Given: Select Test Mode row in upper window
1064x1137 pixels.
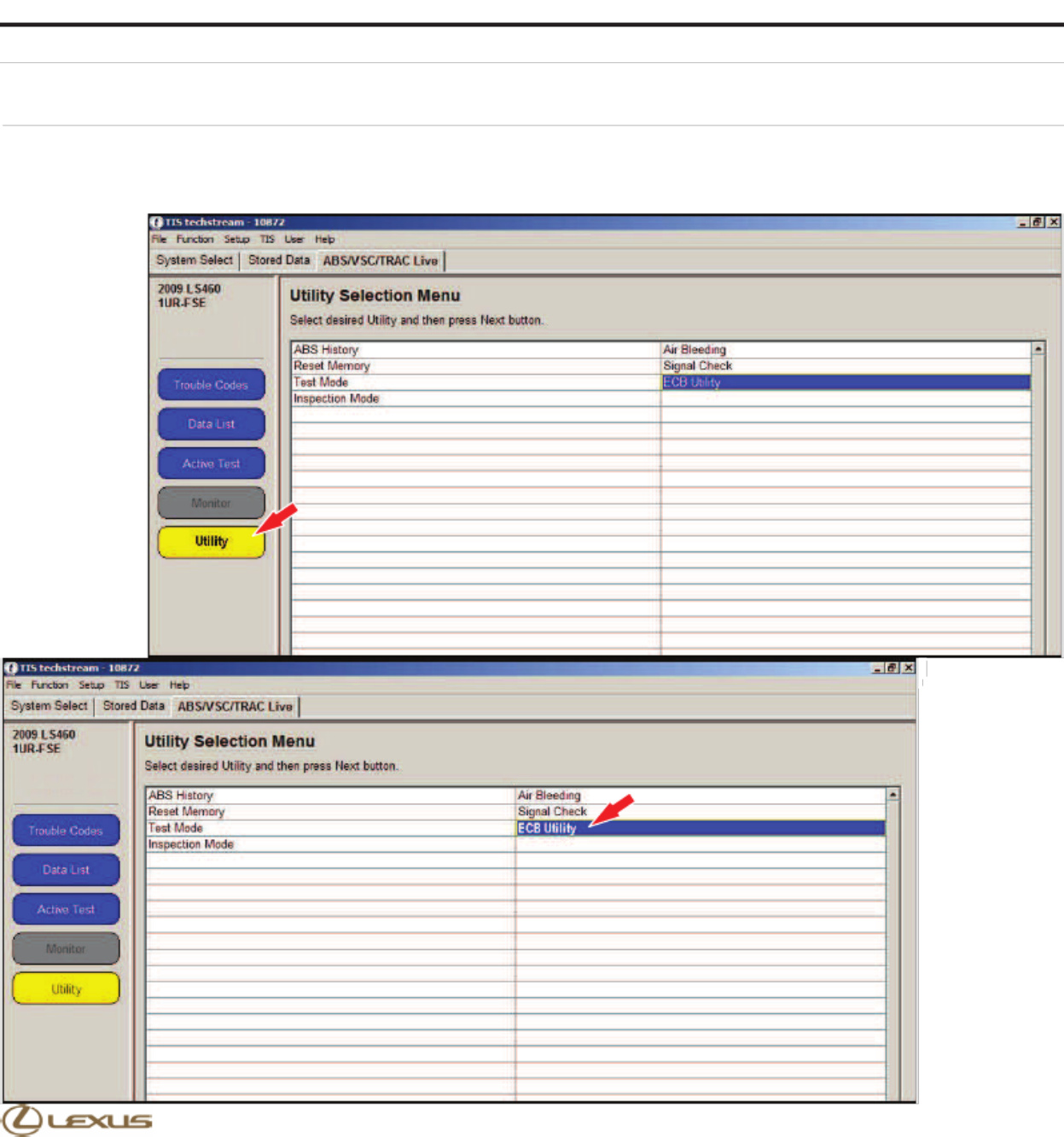Looking at the screenshot, I should [476, 382].
